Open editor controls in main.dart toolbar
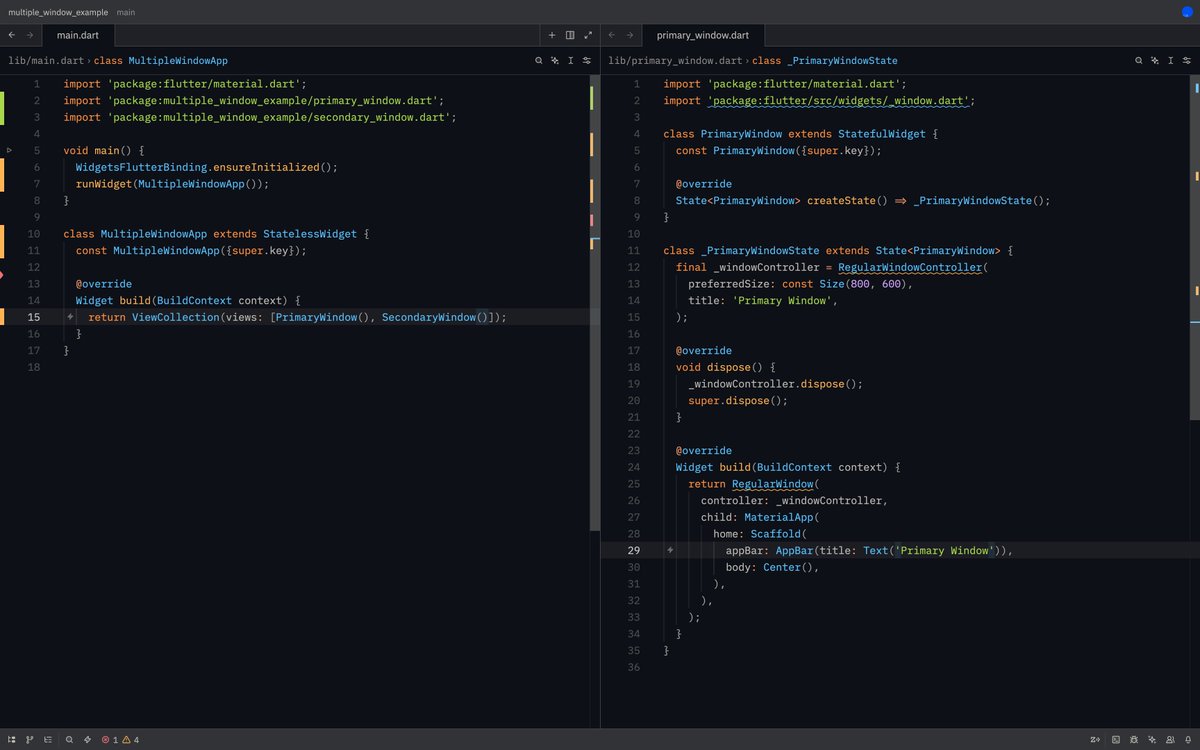The width and height of the screenshot is (1200, 750). 587,60
